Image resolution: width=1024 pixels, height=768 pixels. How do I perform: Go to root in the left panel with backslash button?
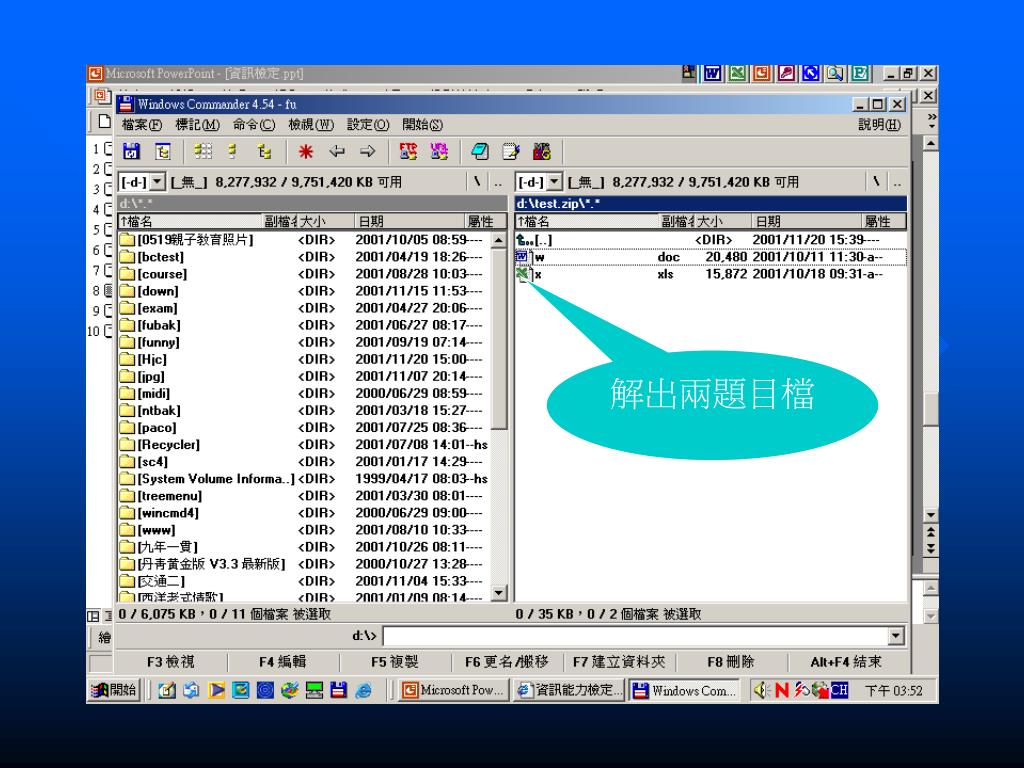[x=477, y=182]
